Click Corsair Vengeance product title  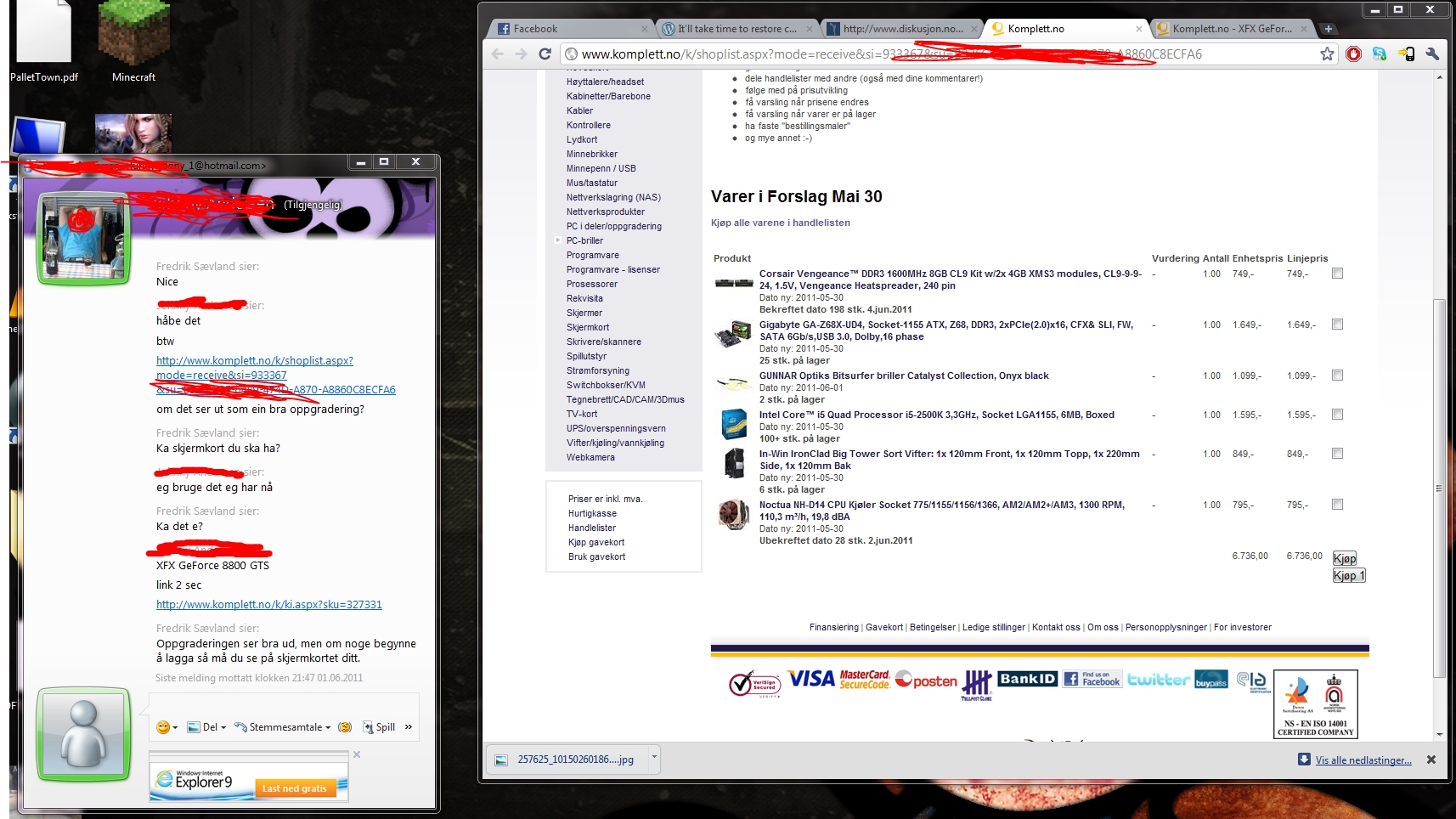[951, 280]
